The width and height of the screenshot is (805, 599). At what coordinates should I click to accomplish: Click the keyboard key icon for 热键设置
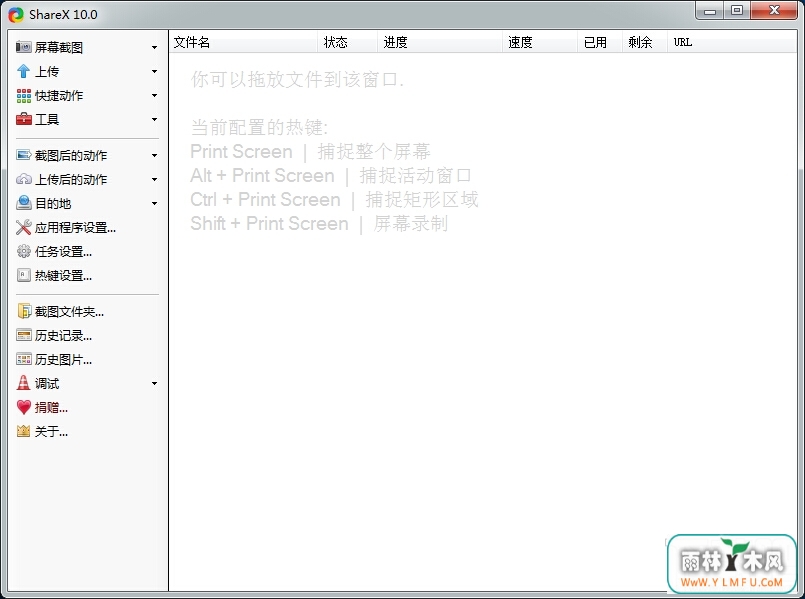tap(24, 276)
